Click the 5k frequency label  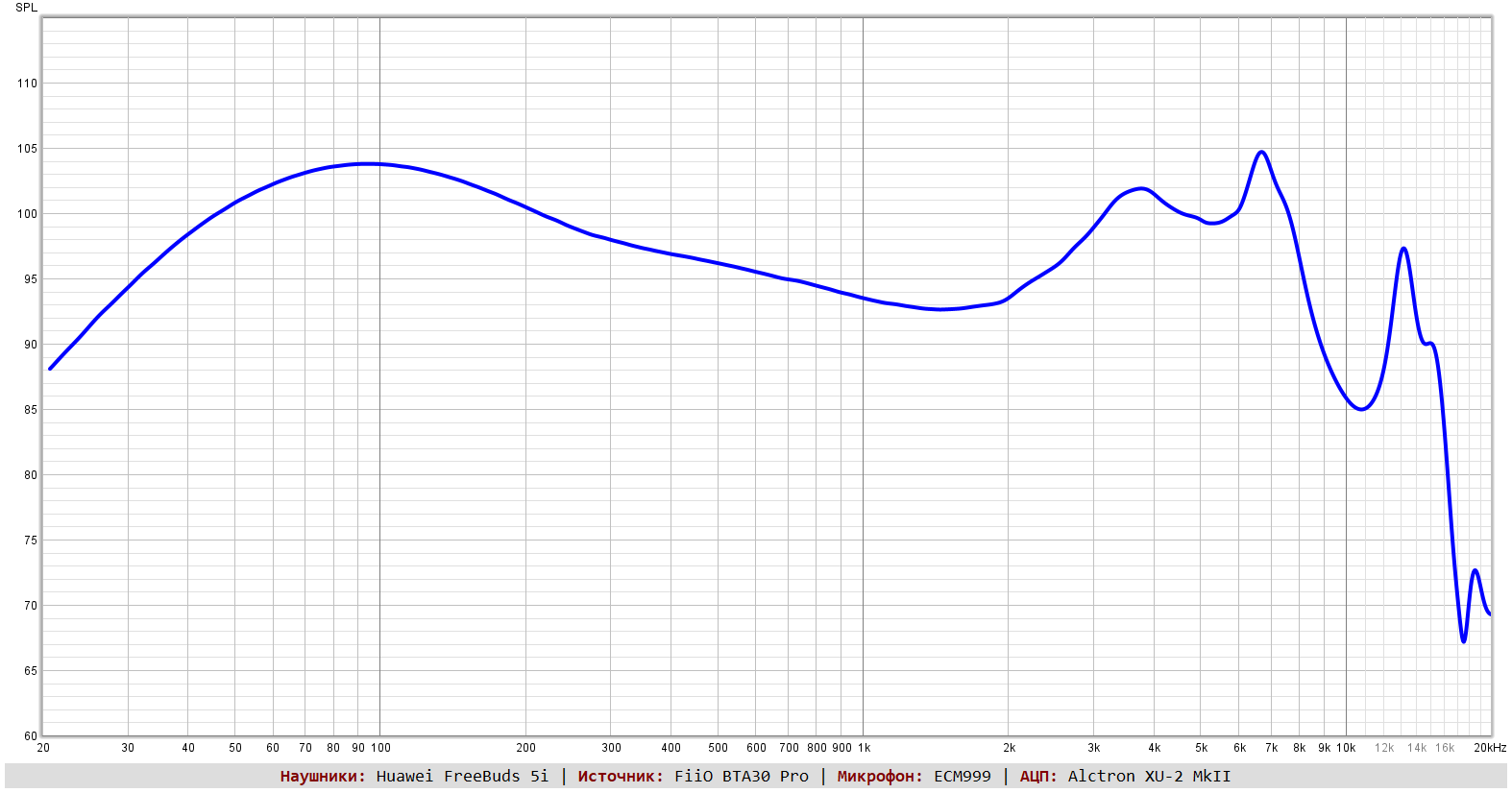click(1202, 748)
